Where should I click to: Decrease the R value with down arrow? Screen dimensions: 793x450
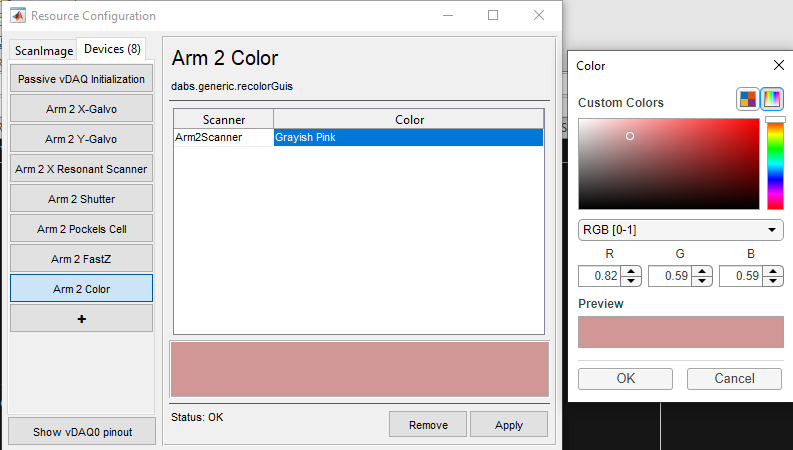(631, 281)
